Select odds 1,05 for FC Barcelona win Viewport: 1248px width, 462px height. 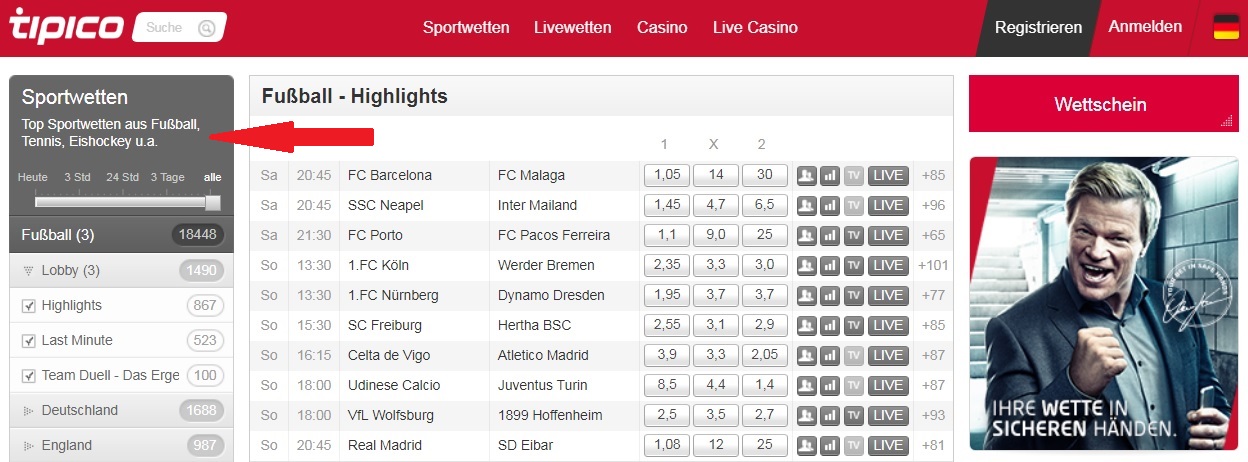[667, 175]
